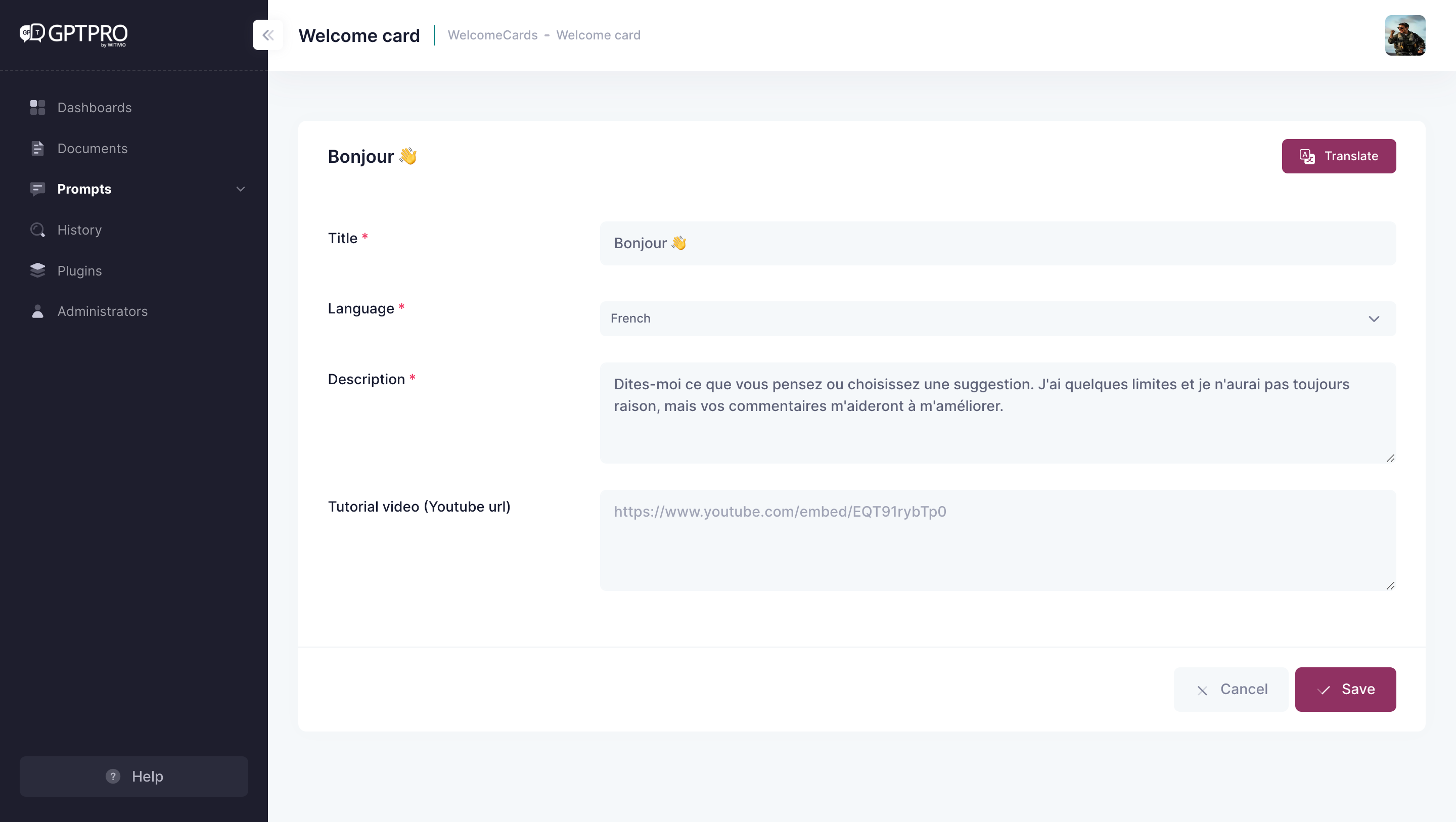Click the History magnifier icon
Image resolution: width=1456 pixels, height=822 pixels.
coord(37,230)
